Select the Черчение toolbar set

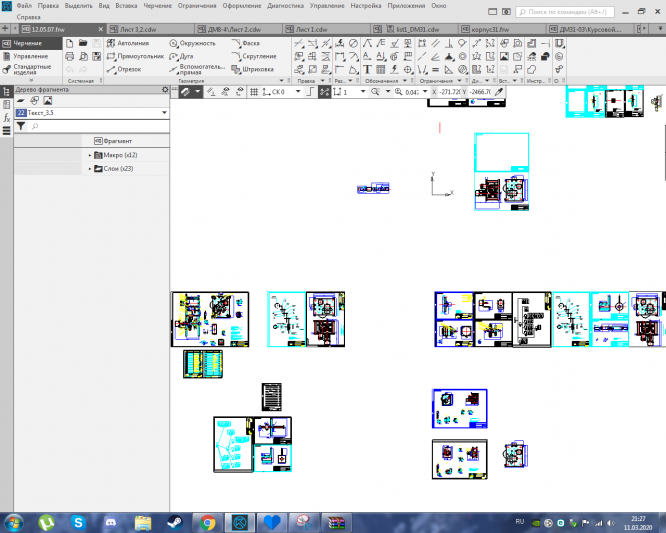[x=31, y=43]
